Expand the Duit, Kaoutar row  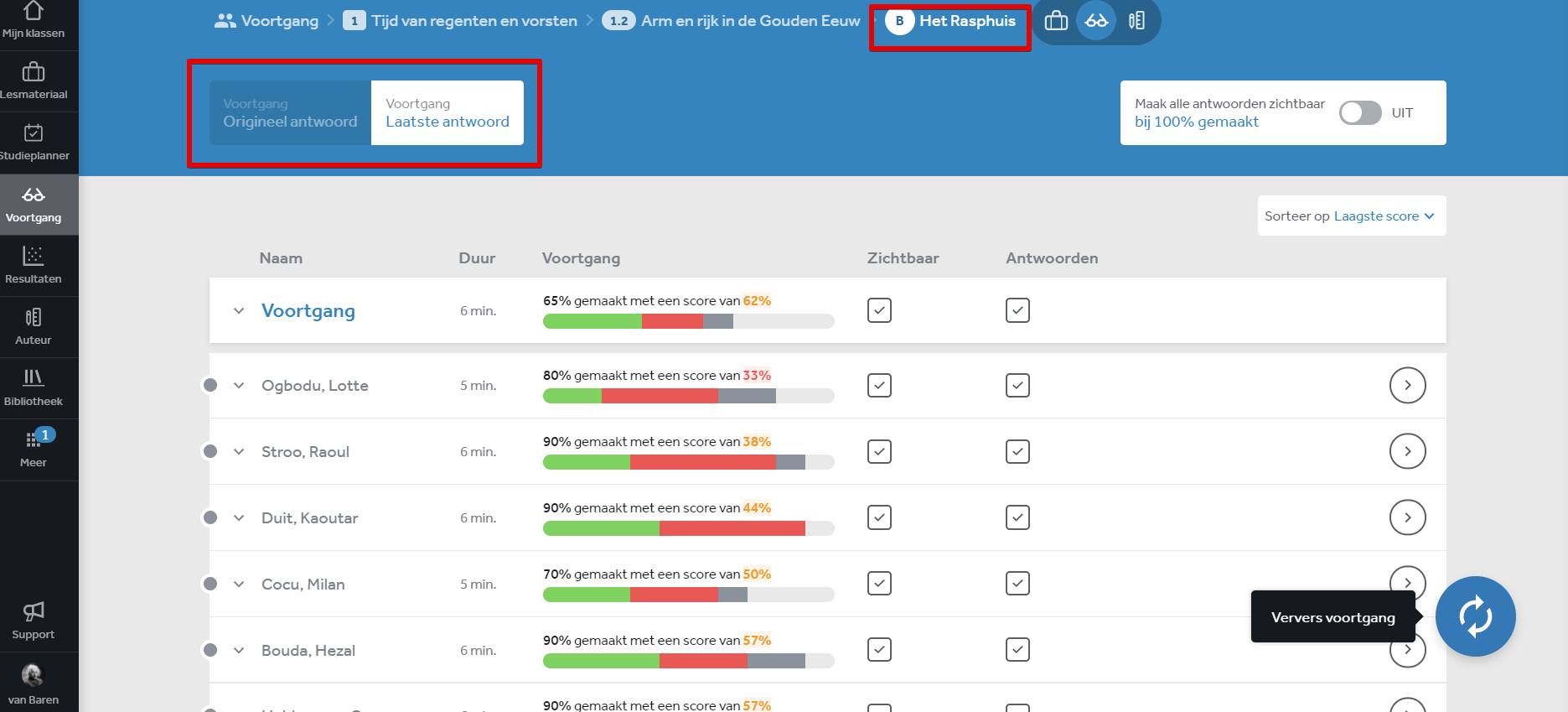point(239,517)
